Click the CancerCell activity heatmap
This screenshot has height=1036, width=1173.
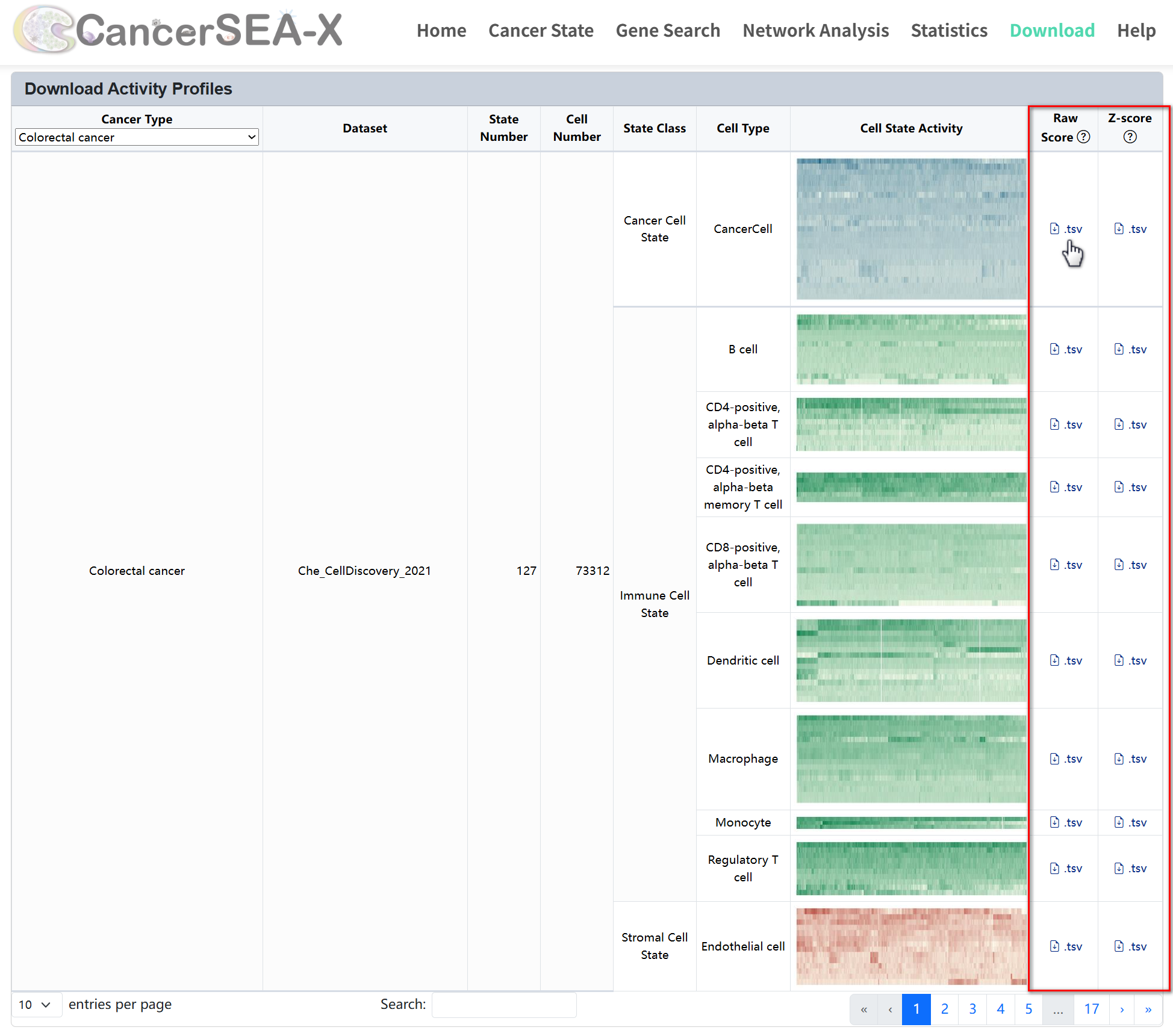pyautogui.click(x=911, y=229)
